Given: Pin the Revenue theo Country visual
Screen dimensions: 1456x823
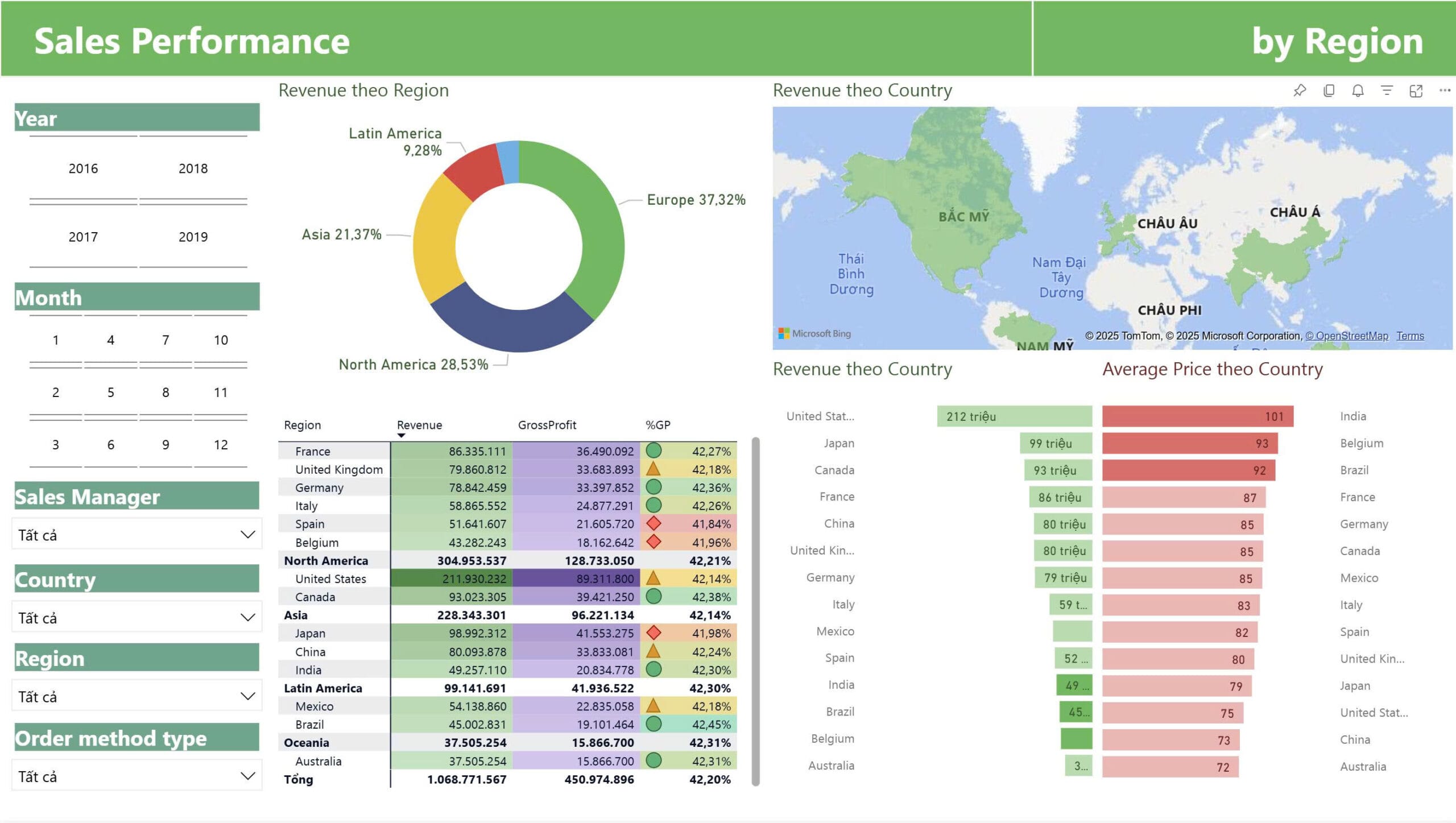Looking at the screenshot, I should [x=1300, y=90].
